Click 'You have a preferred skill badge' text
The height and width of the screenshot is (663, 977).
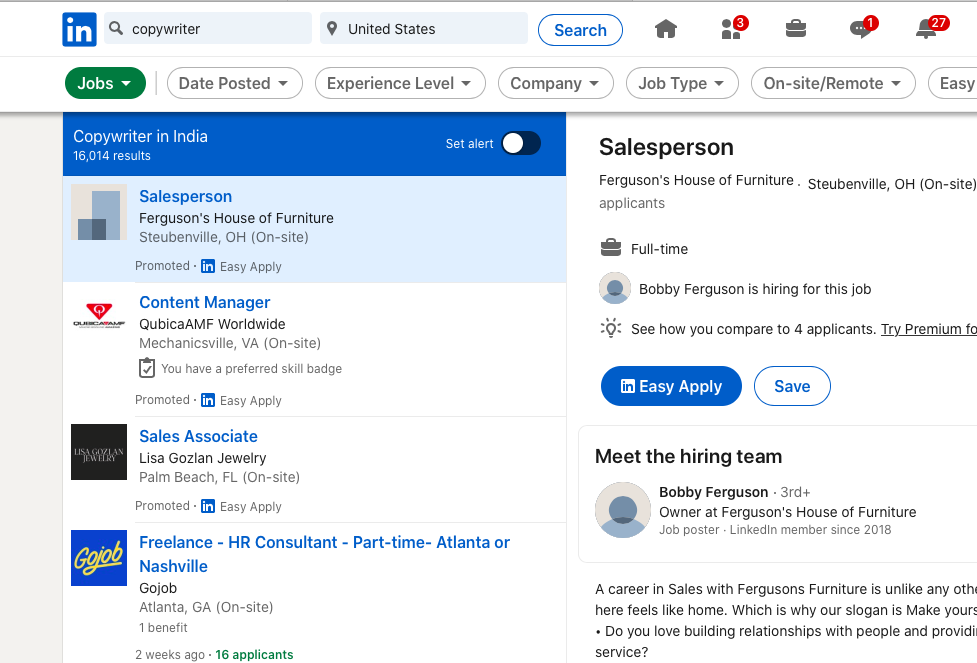click(x=251, y=368)
